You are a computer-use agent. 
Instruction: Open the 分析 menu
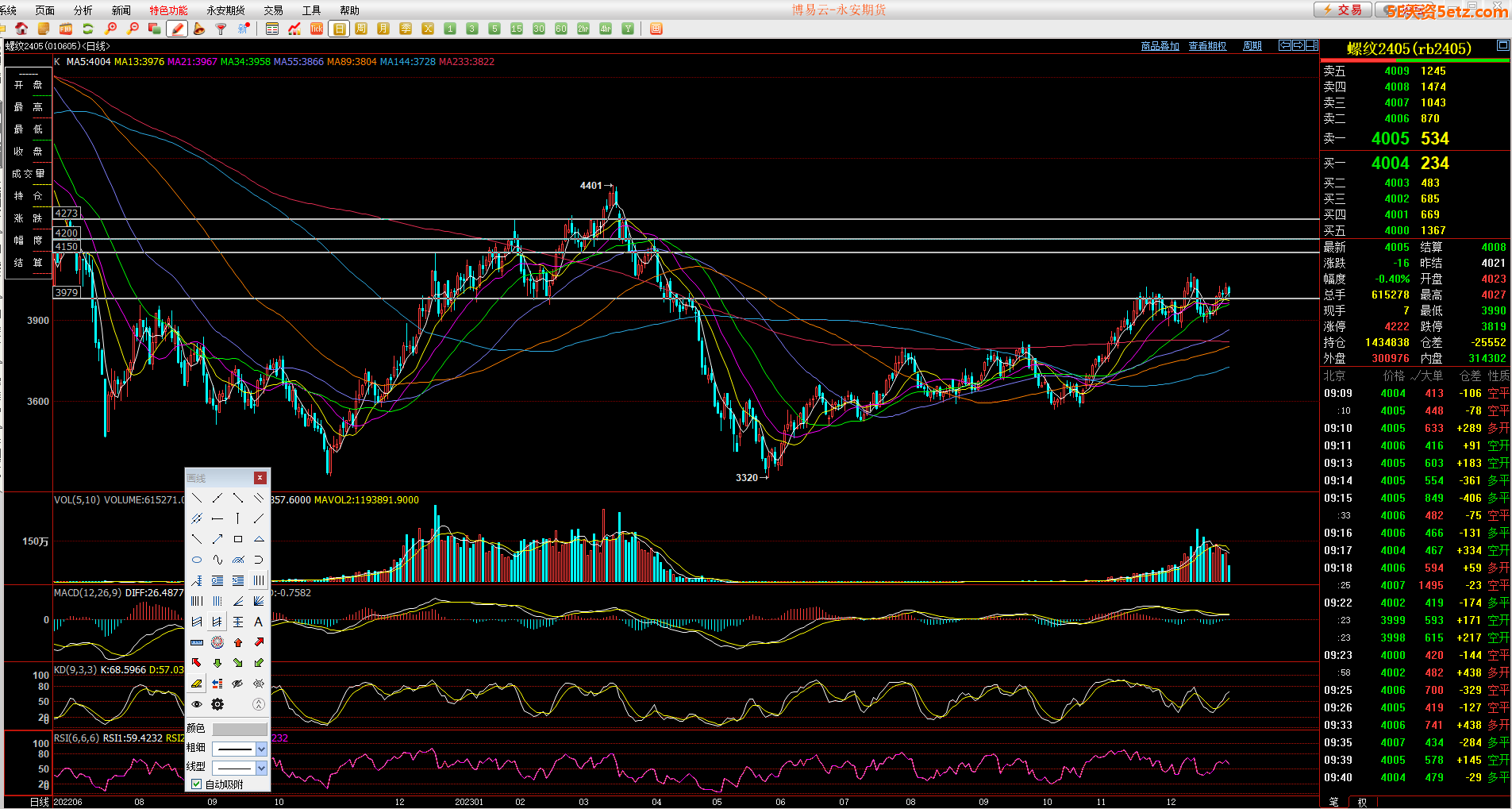click(83, 10)
